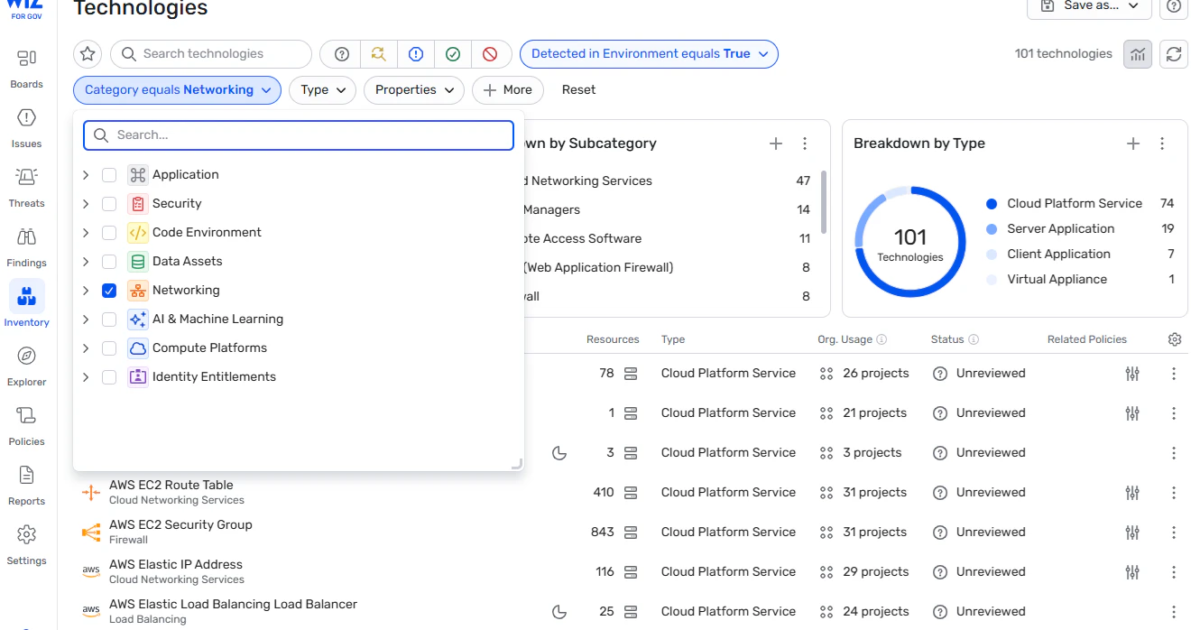
Task: Open the AWS EC2 Security Group technology
Action: pyautogui.click(x=180, y=525)
